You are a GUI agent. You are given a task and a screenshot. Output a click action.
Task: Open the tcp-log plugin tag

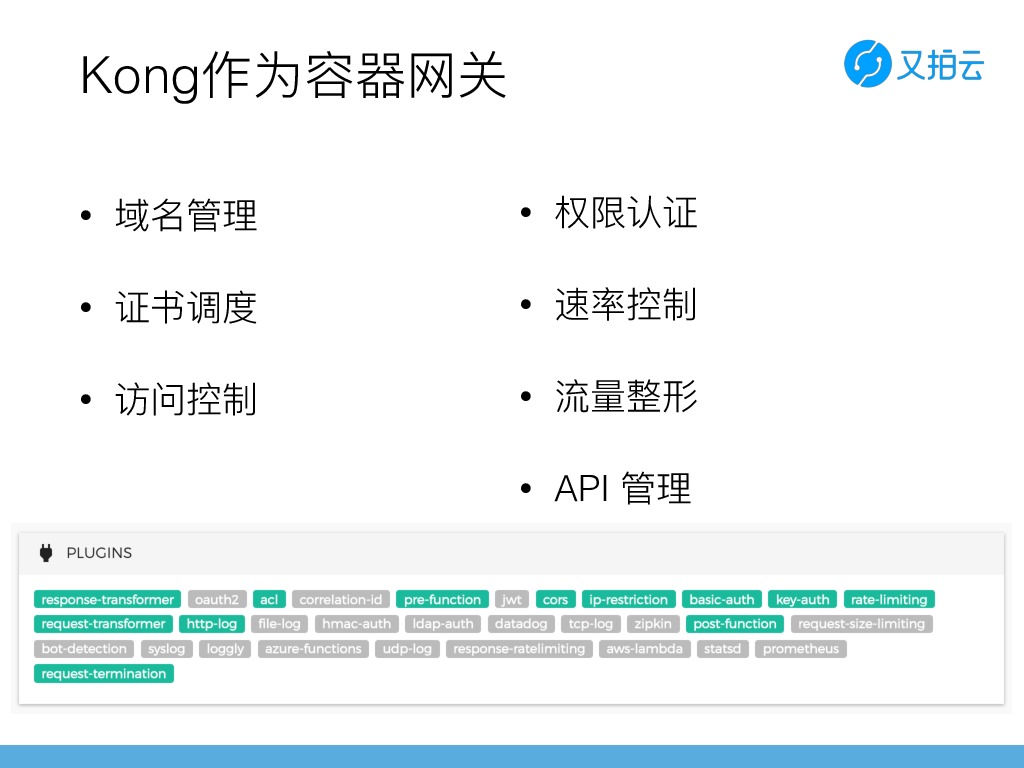[x=591, y=624]
